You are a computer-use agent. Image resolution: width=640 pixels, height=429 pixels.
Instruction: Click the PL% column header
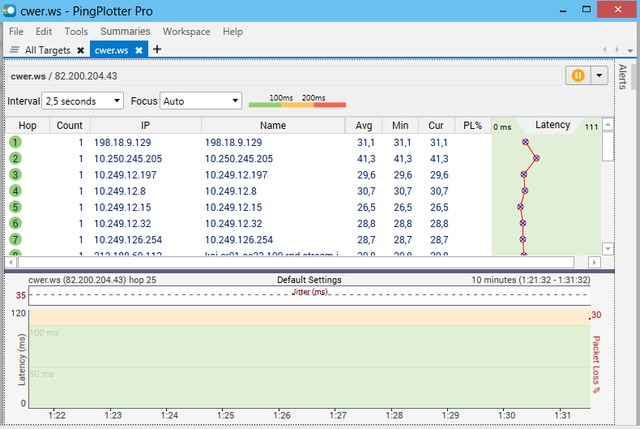click(x=473, y=125)
